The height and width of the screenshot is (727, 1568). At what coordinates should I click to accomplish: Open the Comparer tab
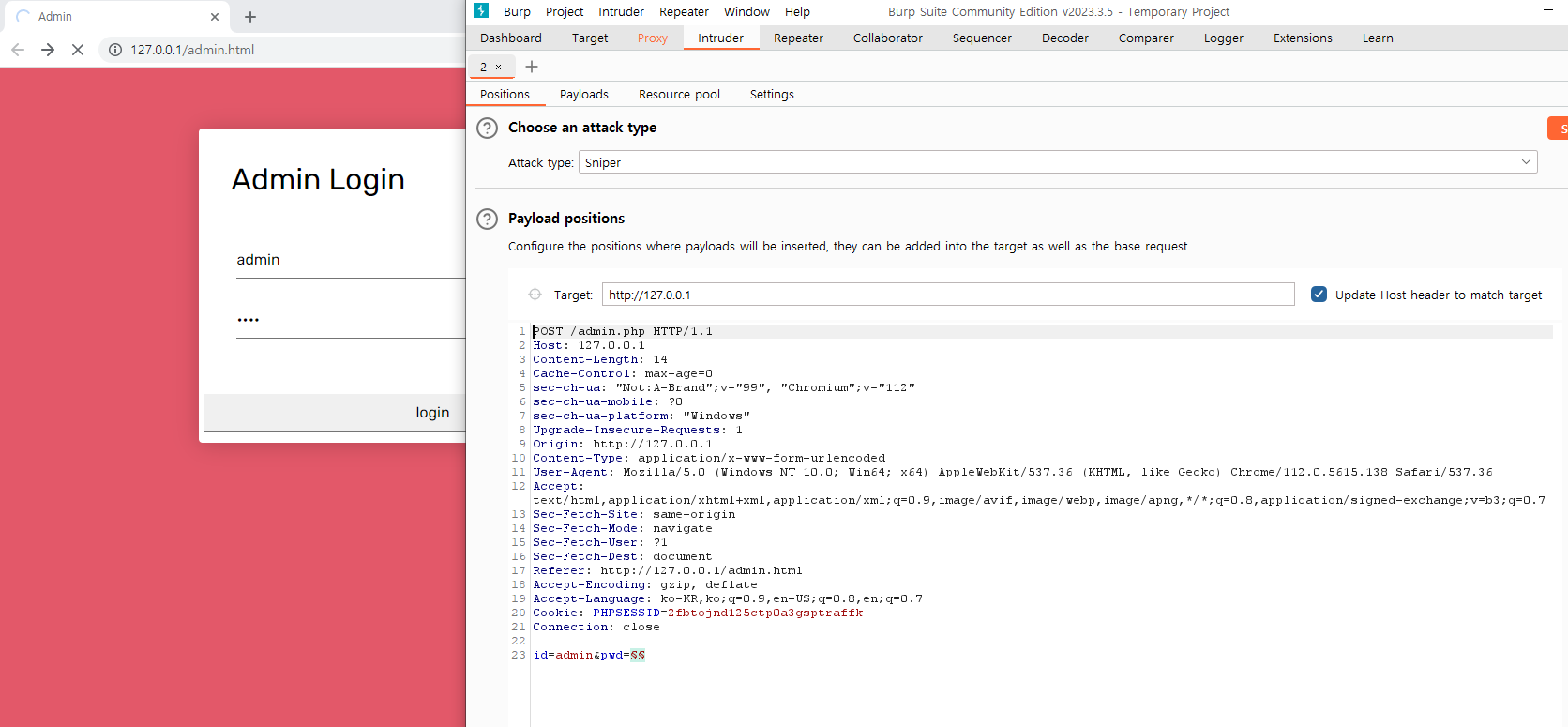click(x=1146, y=38)
